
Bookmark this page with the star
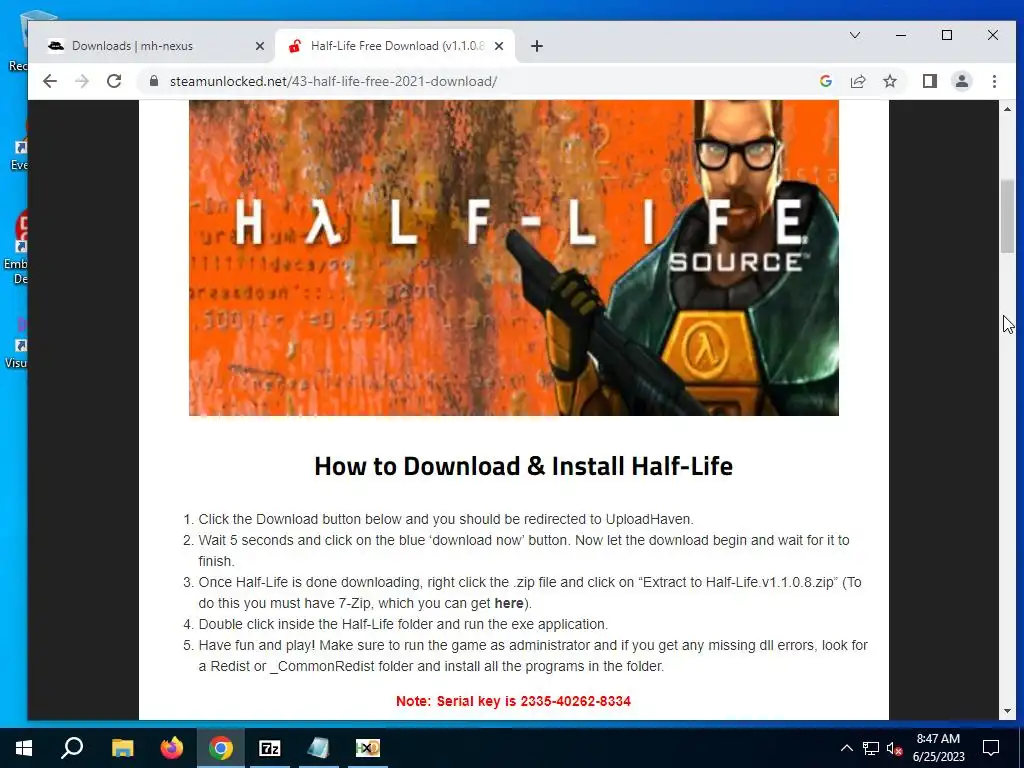pyautogui.click(x=889, y=81)
